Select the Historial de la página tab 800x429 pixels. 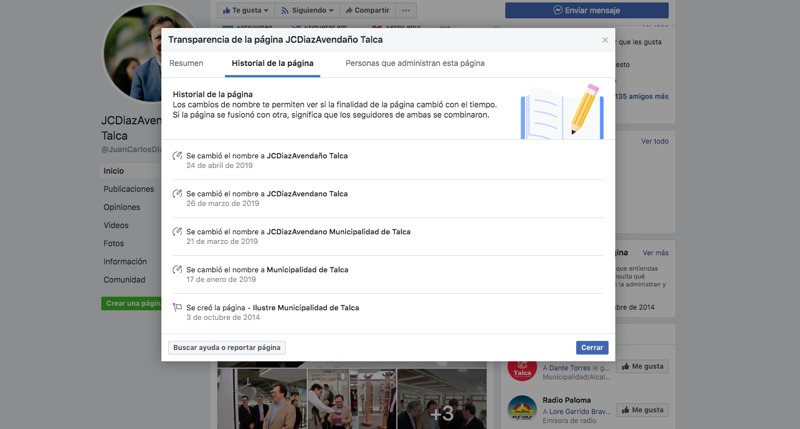[272, 63]
